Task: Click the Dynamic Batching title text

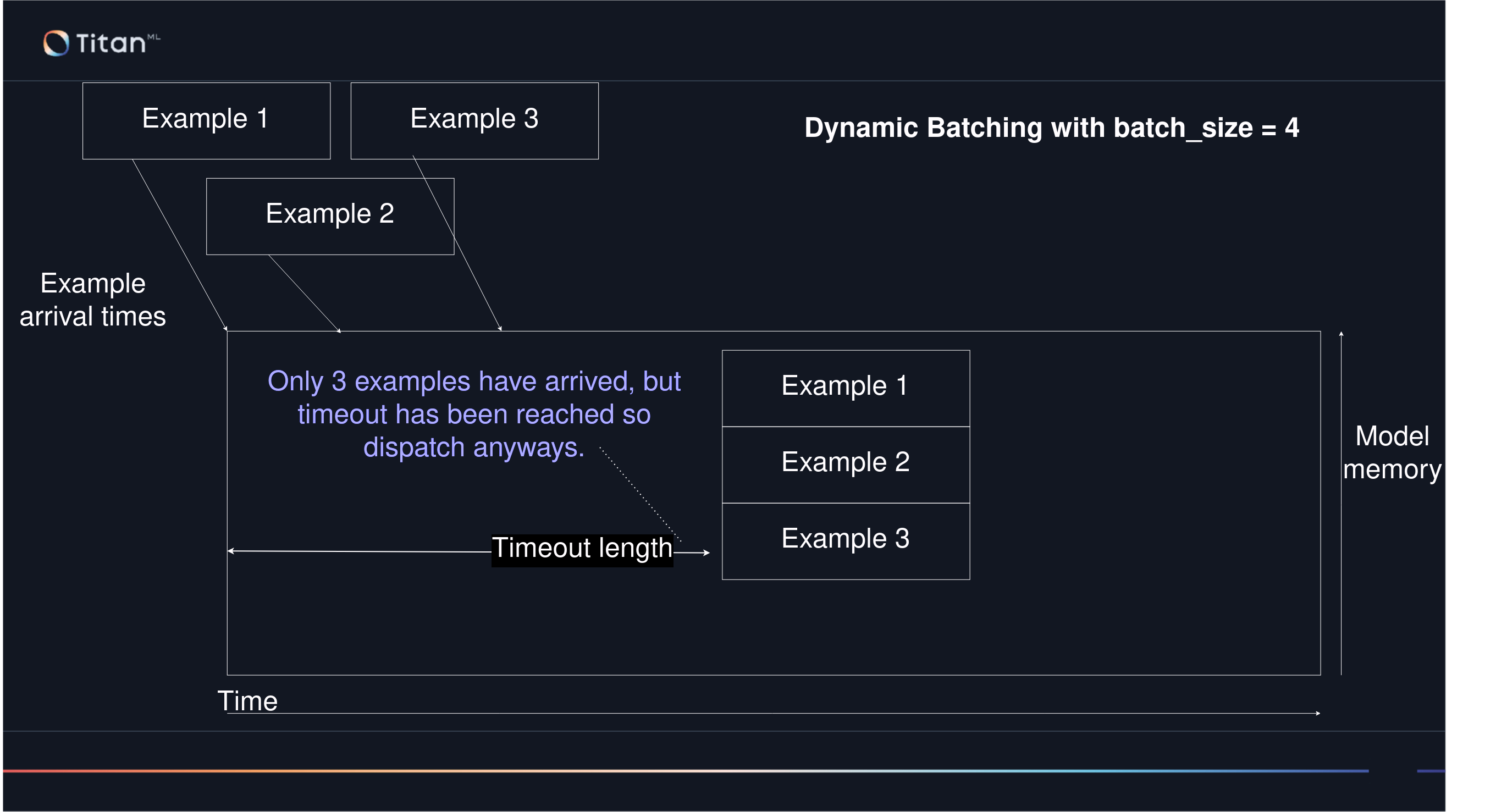Action: (x=1051, y=127)
